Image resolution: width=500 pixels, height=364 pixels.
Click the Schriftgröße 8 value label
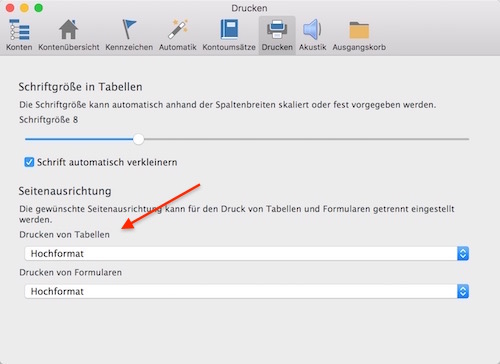(49, 120)
